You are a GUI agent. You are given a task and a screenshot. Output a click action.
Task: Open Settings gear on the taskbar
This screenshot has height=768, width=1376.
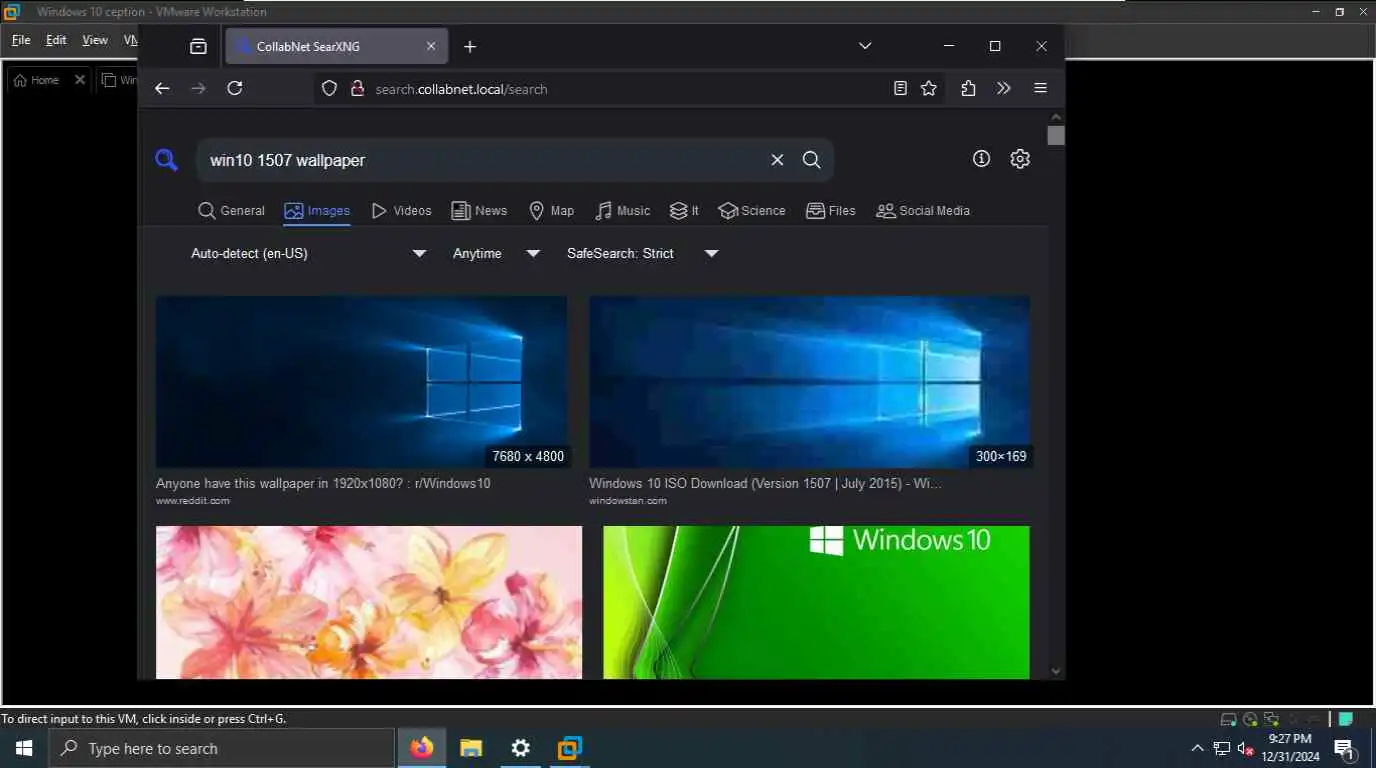pyautogui.click(x=520, y=748)
